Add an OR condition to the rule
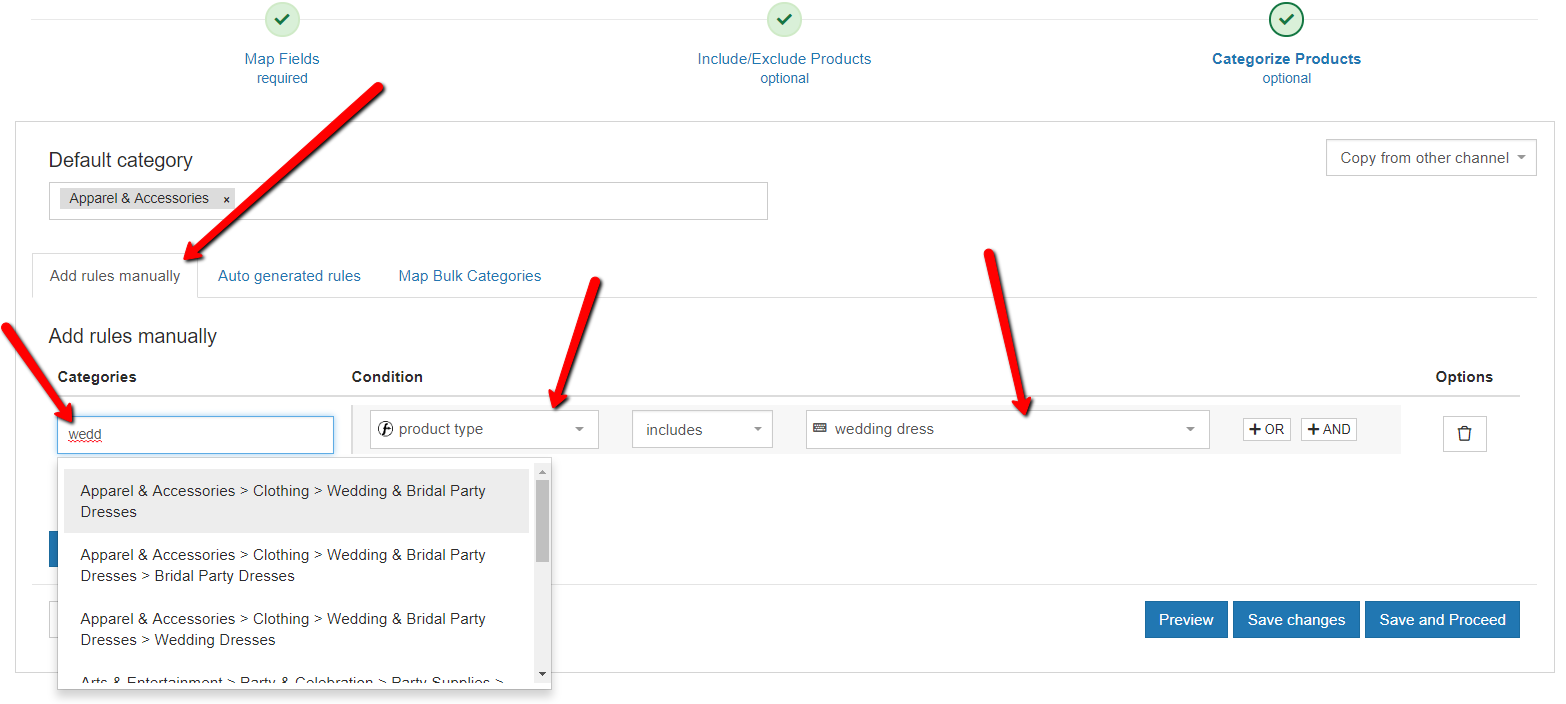The width and height of the screenshot is (1566, 704). [1267, 429]
